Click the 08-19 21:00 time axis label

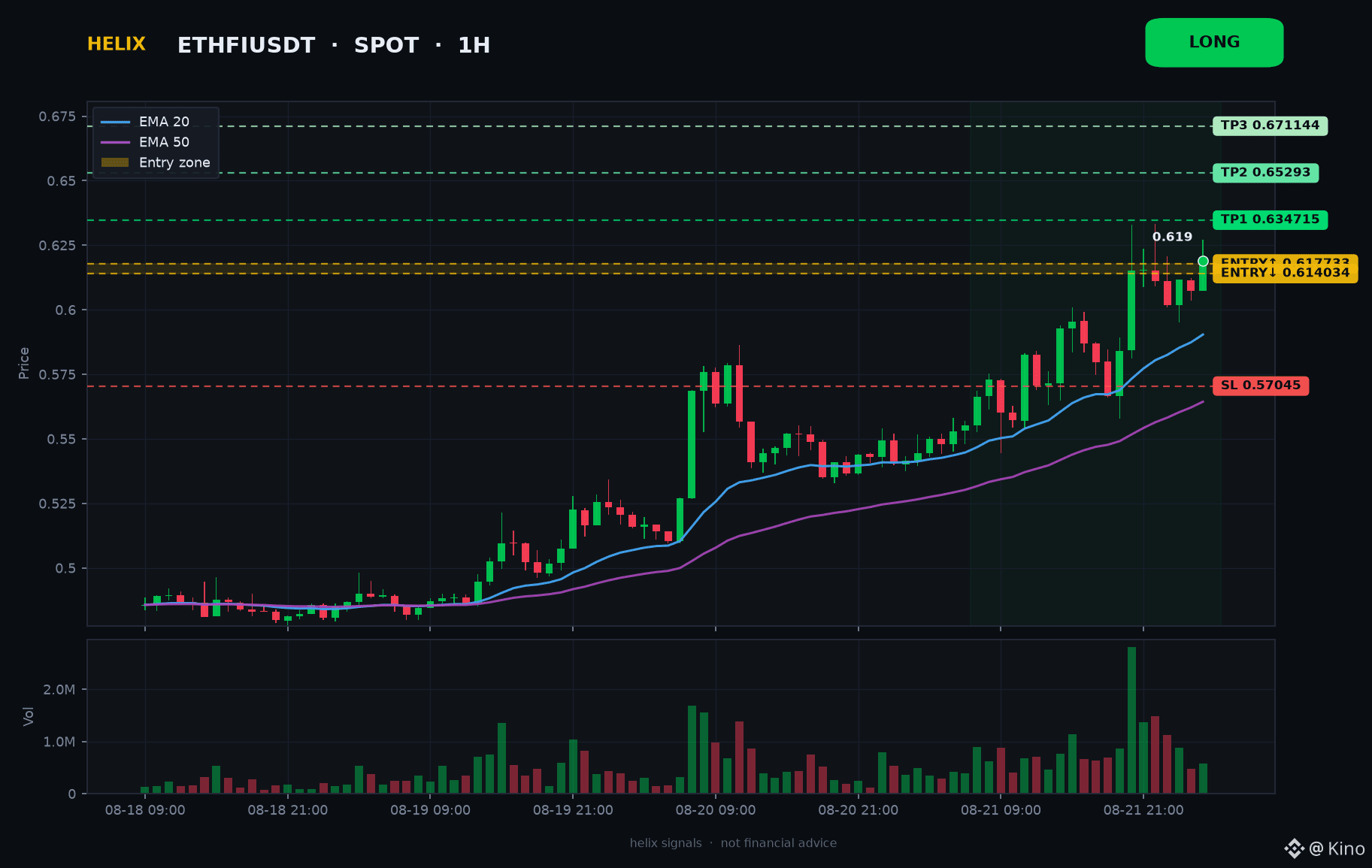coord(573,810)
